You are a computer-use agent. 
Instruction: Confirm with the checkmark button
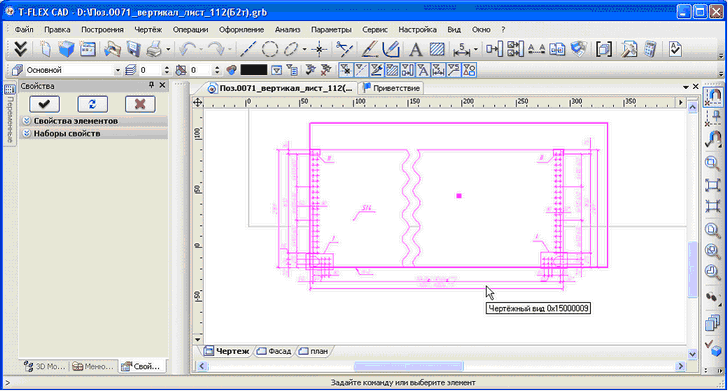[x=45, y=104]
